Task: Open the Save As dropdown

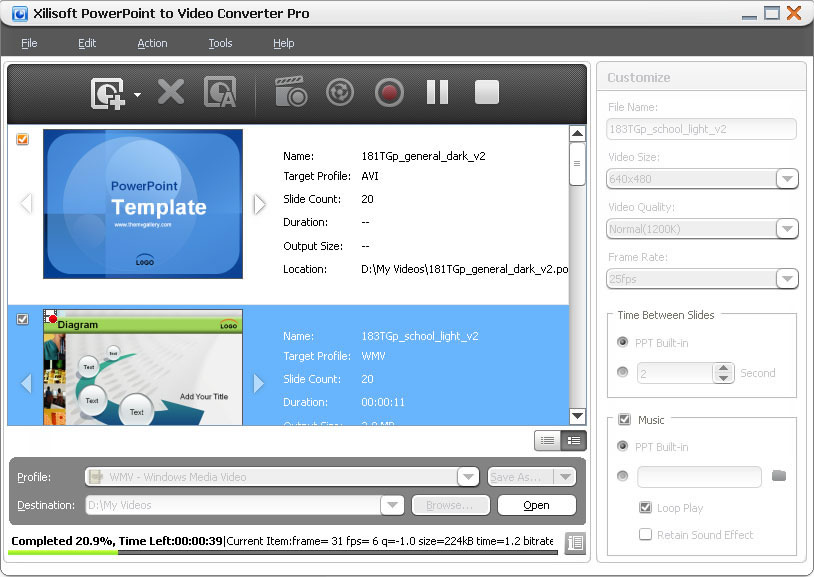Action: tap(563, 477)
